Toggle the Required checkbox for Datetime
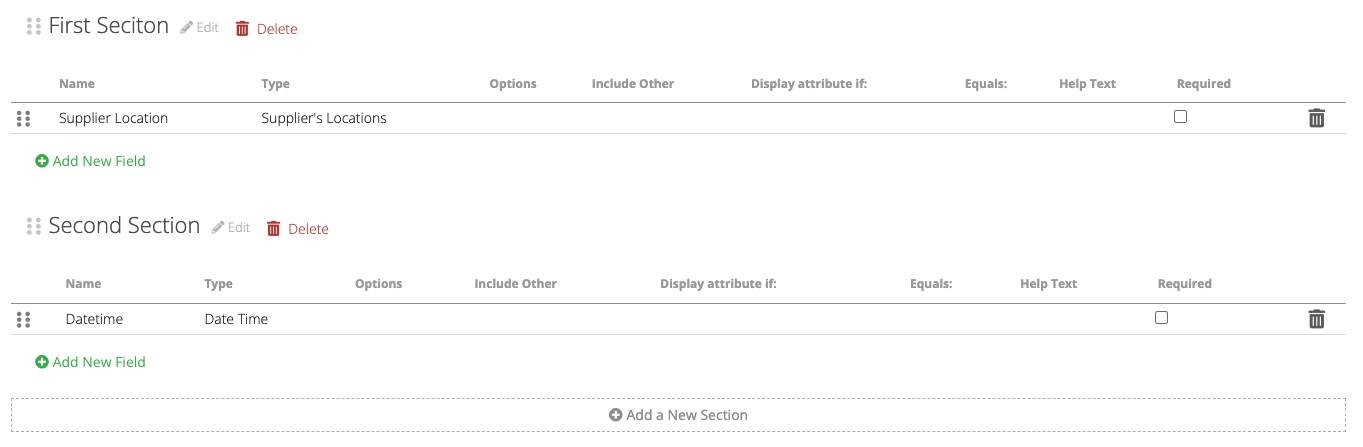This screenshot has height=447, width=1363. coord(1161,318)
